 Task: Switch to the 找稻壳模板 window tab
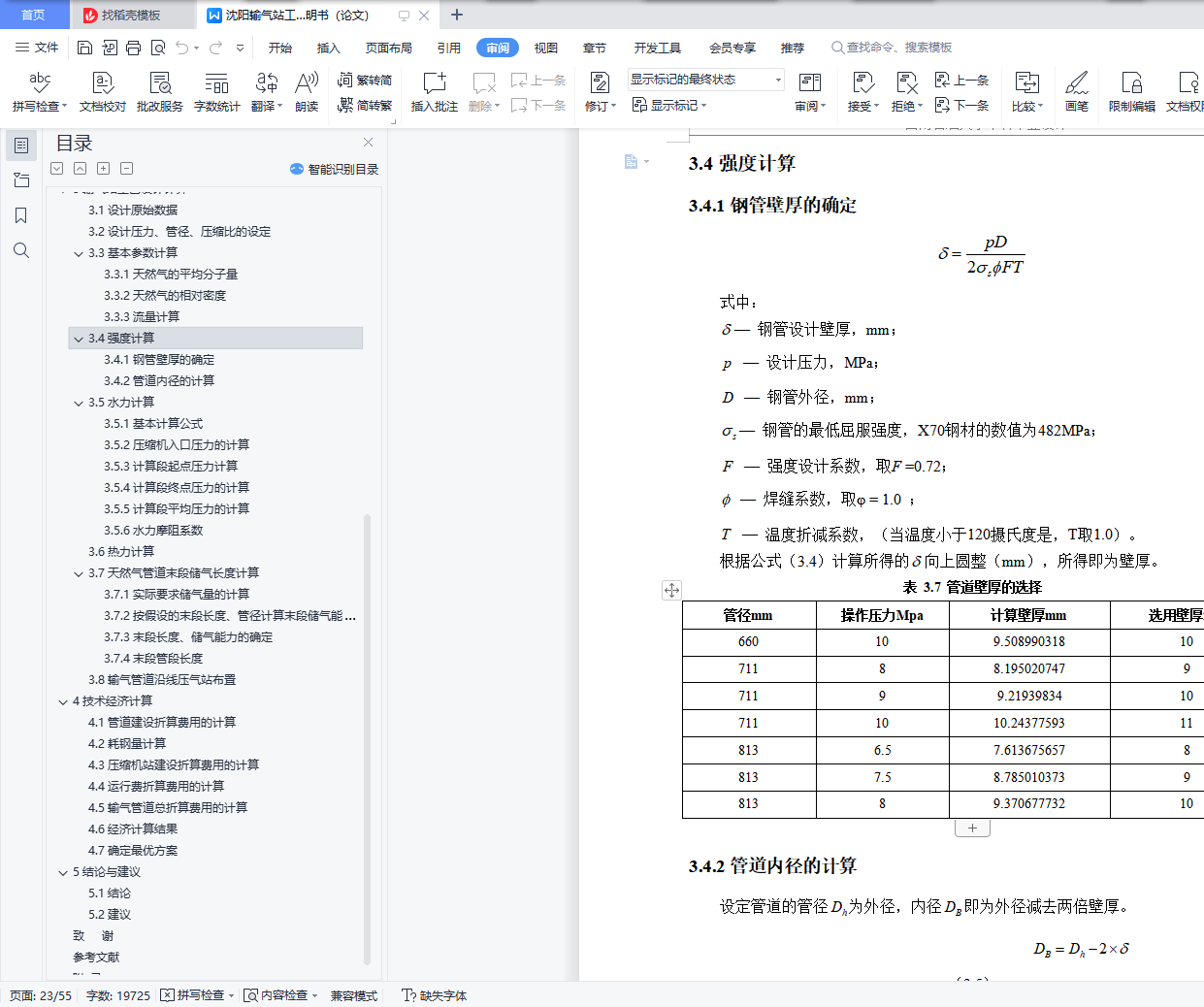point(131,16)
